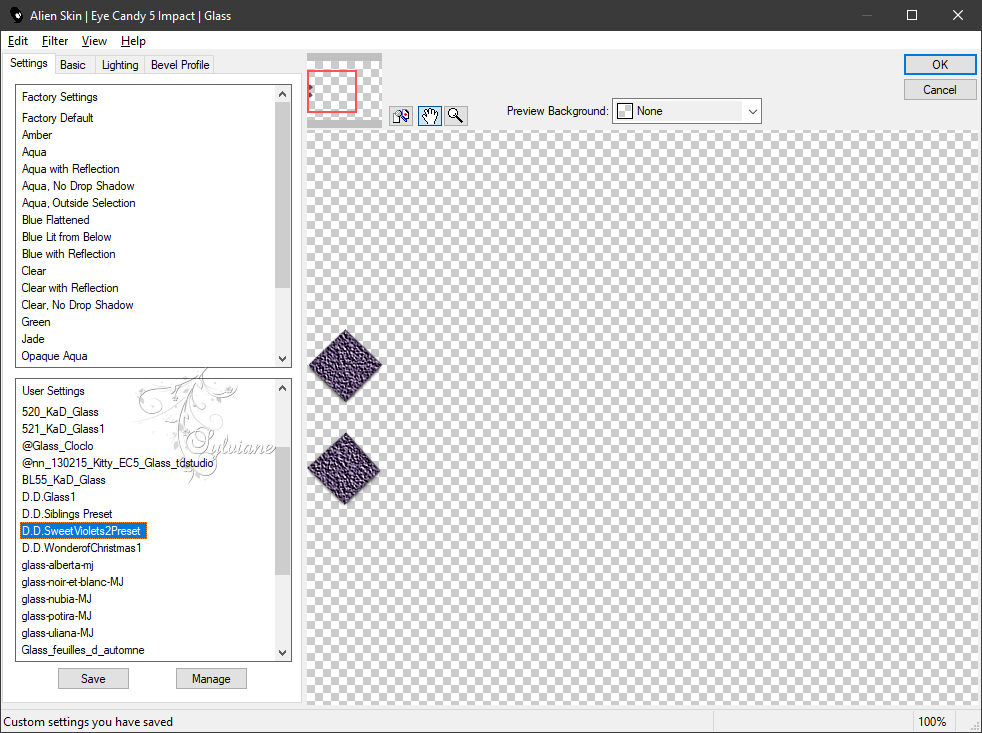Click the Manage settings button
The height and width of the screenshot is (733, 982).
tap(211, 678)
